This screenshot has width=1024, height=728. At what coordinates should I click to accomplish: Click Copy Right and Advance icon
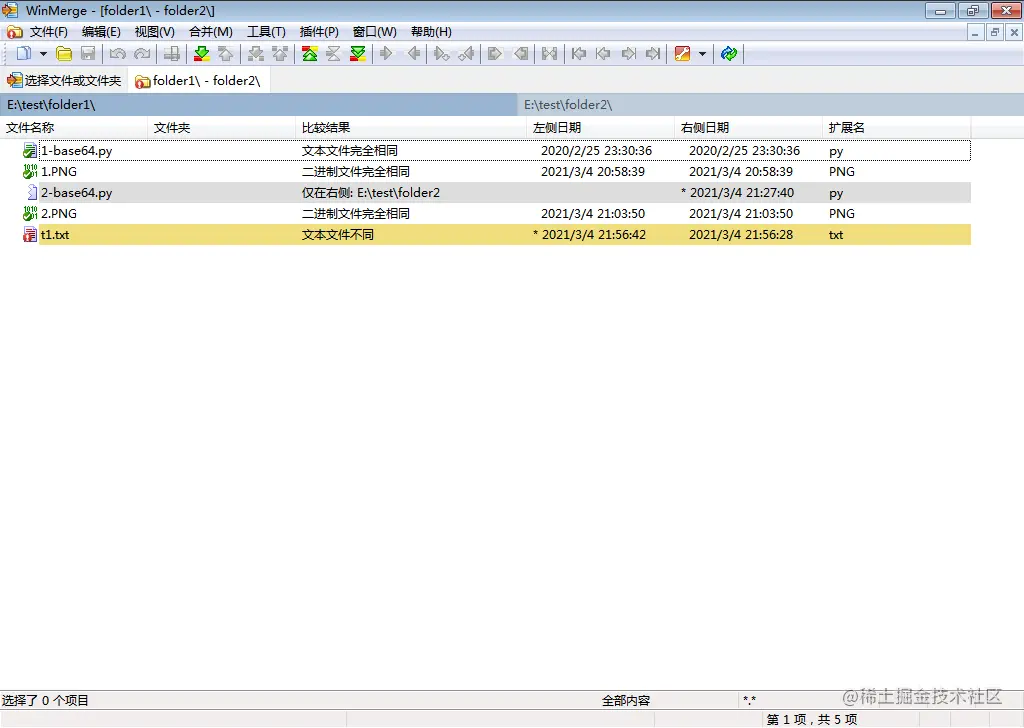click(441, 54)
